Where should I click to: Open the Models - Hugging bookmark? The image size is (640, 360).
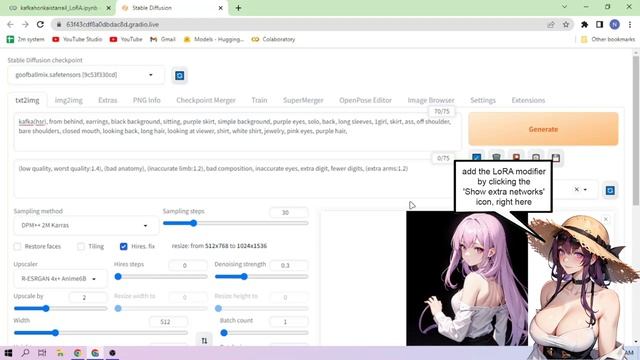(214, 39)
